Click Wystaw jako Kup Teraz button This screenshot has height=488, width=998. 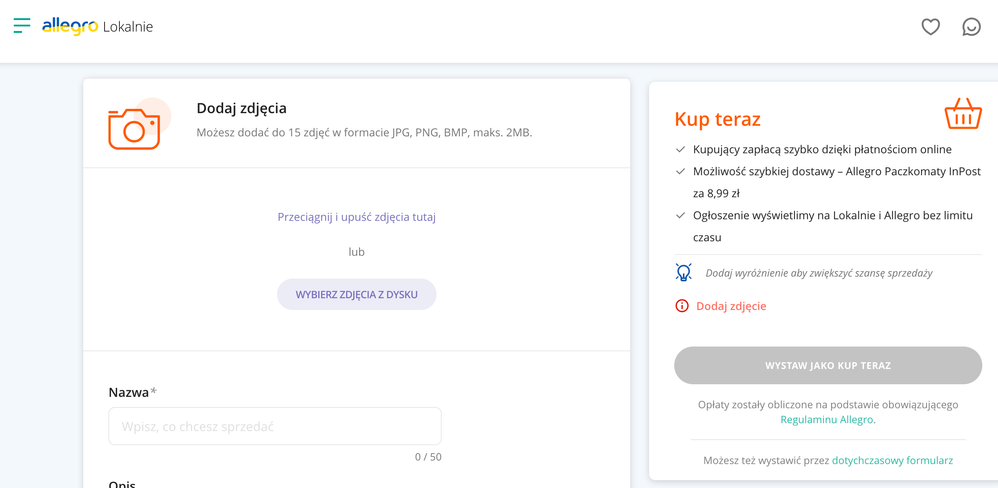click(828, 365)
